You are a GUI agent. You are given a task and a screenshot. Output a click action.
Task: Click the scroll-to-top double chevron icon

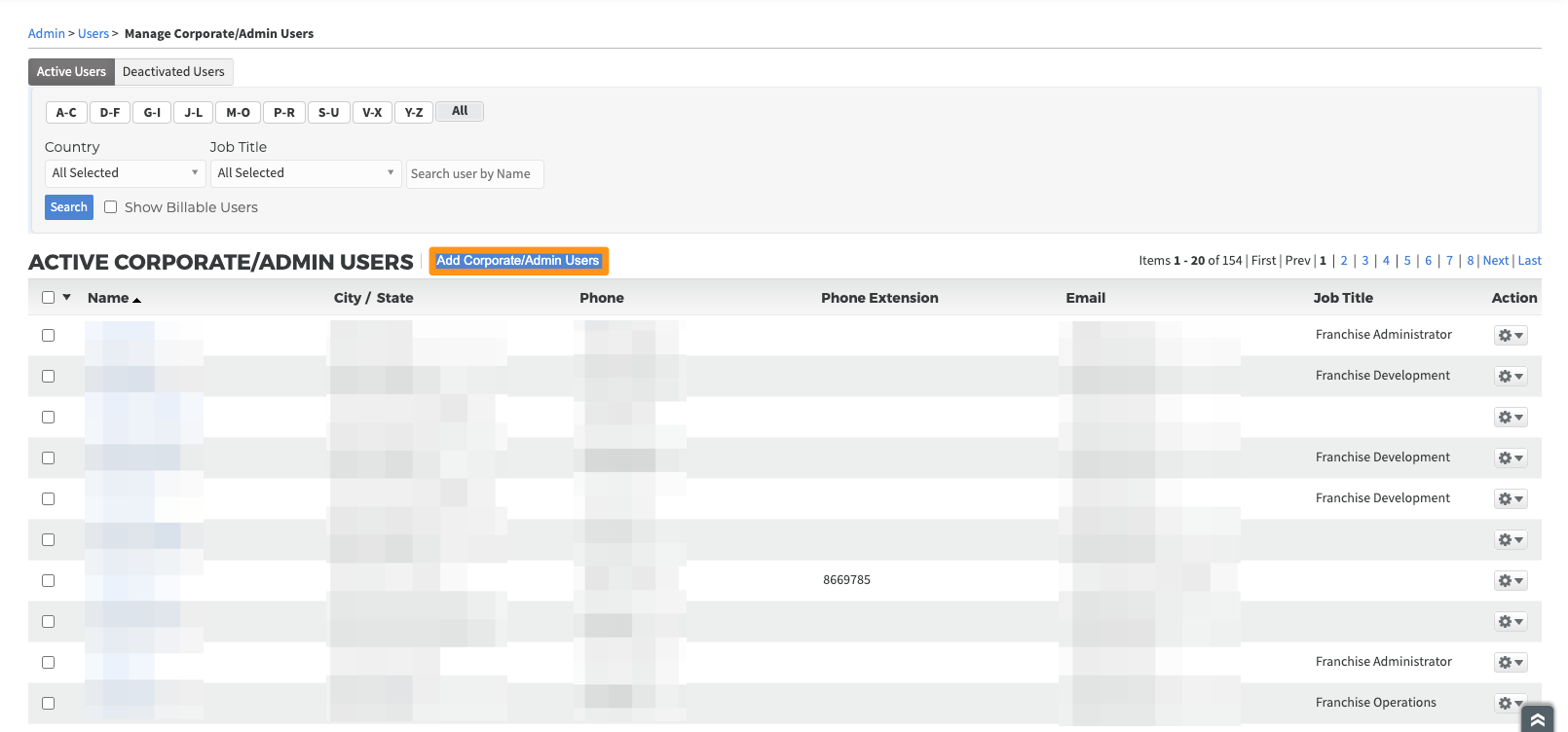click(1538, 719)
